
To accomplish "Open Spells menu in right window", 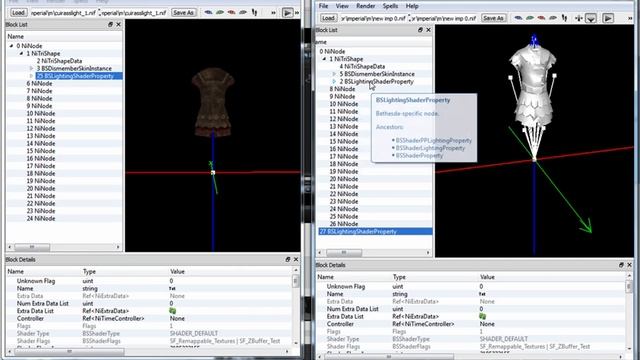I will click(x=390, y=6).
